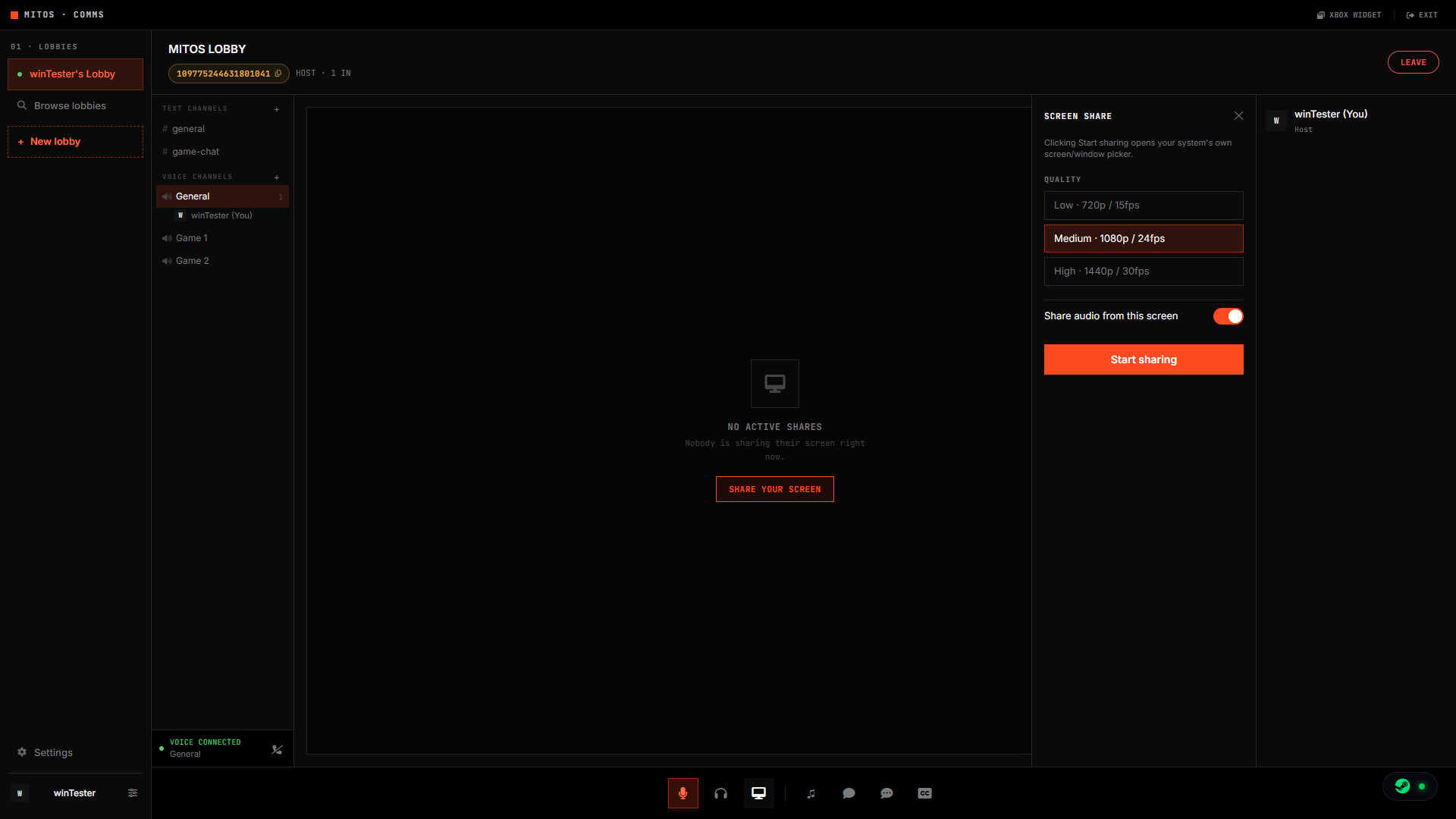Join the Game 1 voice channel
Viewport: 1456px width, 819px height.
coord(222,238)
